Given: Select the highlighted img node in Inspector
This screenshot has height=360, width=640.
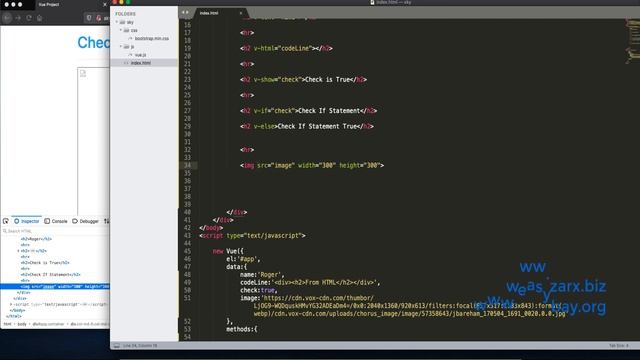Looking at the screenshot, I should click(x=55, y=287).
